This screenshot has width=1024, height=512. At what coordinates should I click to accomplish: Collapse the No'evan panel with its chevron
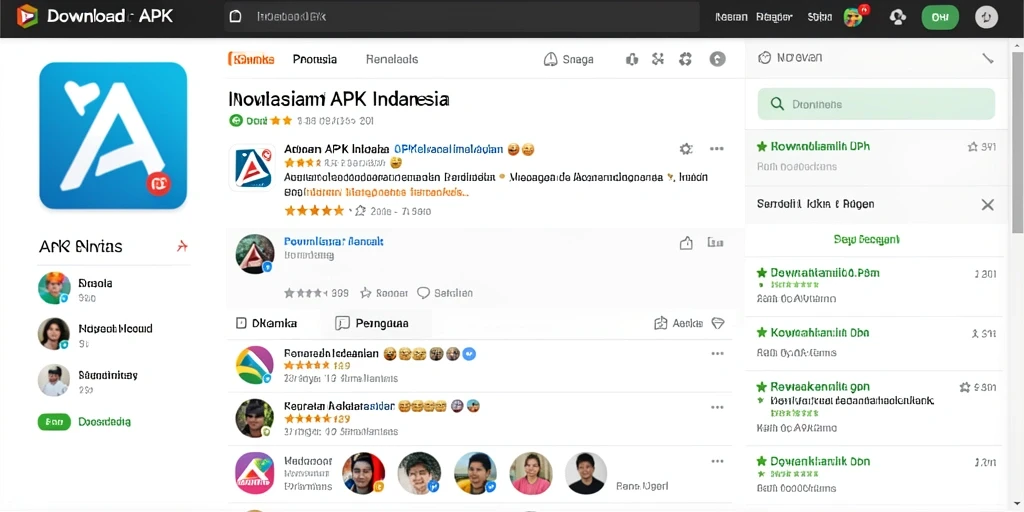[987, 57]
